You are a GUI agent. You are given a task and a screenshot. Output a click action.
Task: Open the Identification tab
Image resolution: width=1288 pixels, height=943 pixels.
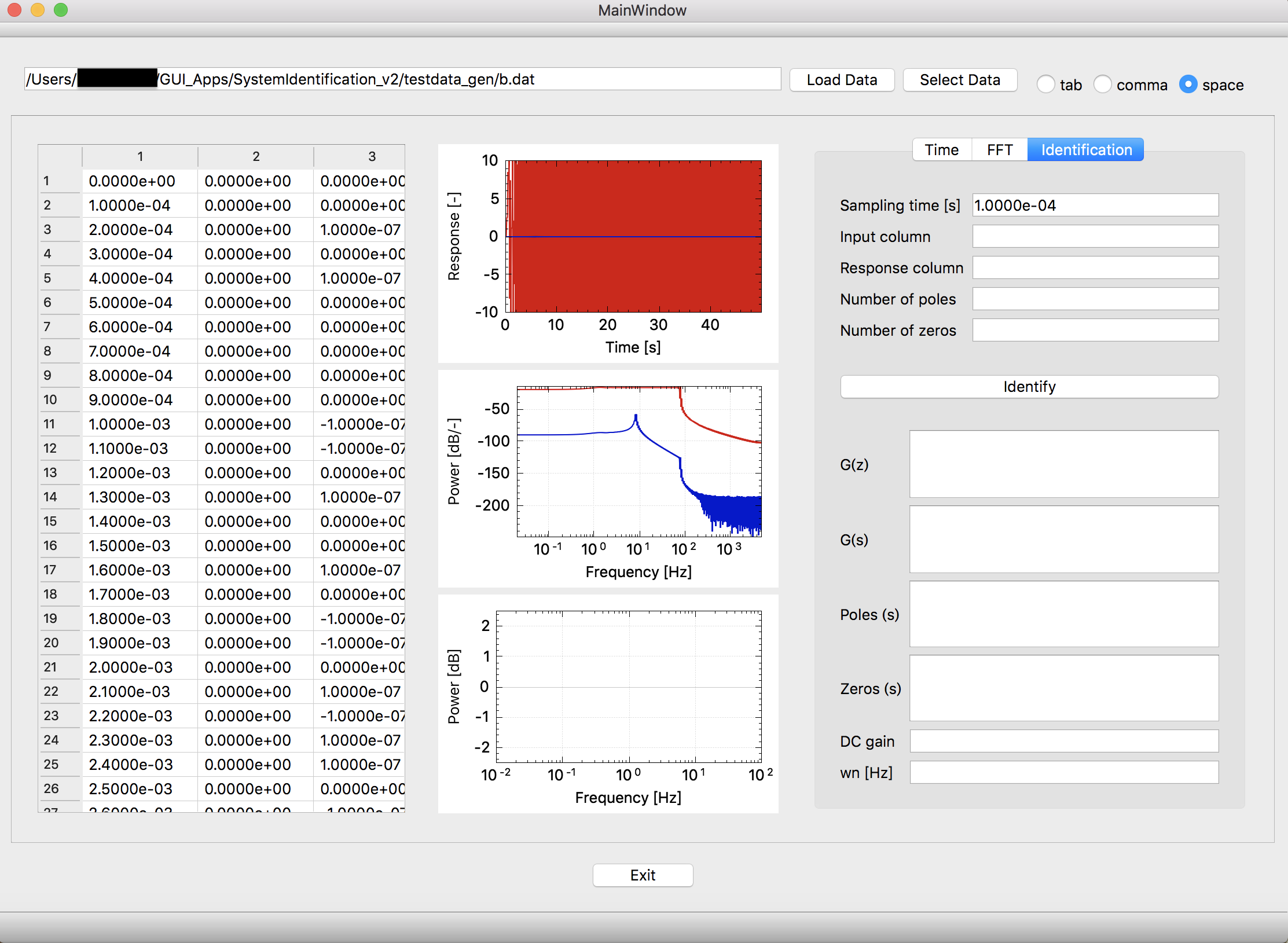pyautogui.click(x=1086, y=150)
